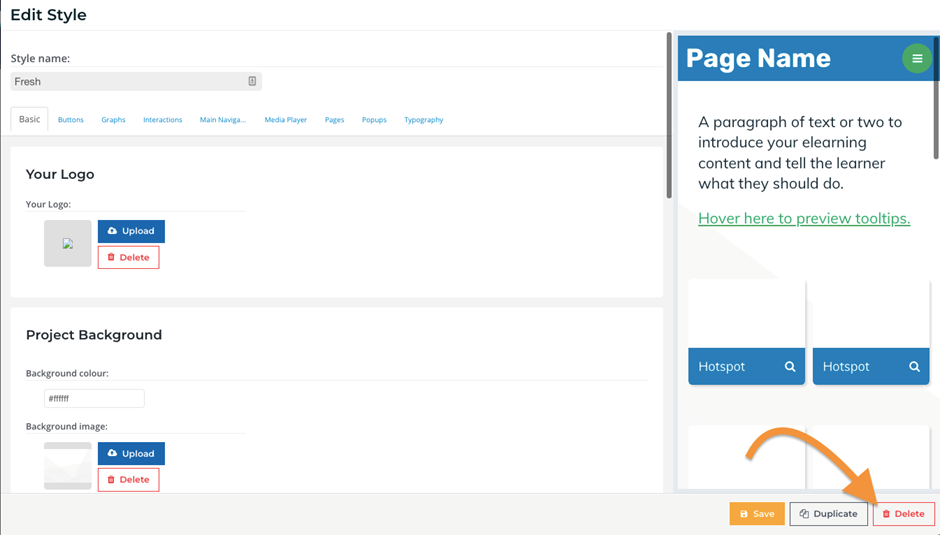Open the green hamburger menu in preview
Image resolution: width=940 pixels, height=535 pixels.
coord(917,58)
